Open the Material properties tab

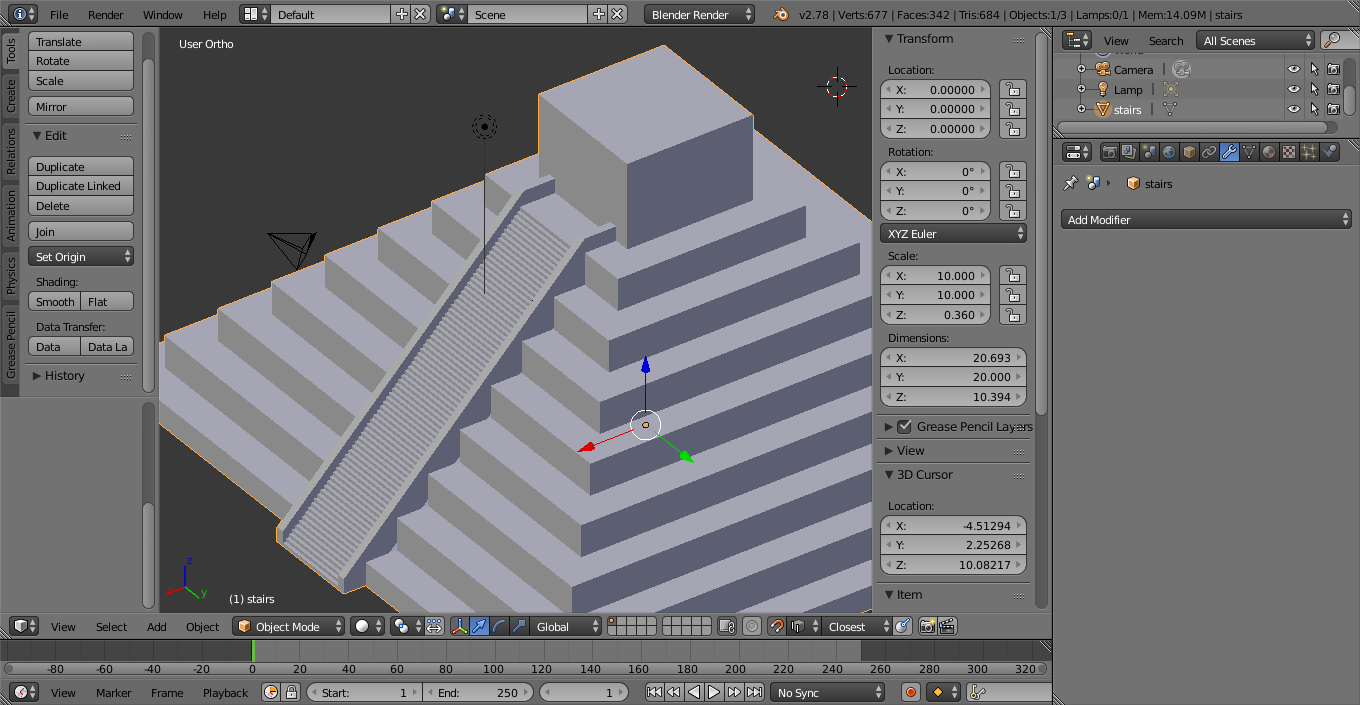tap(1269, 152)
